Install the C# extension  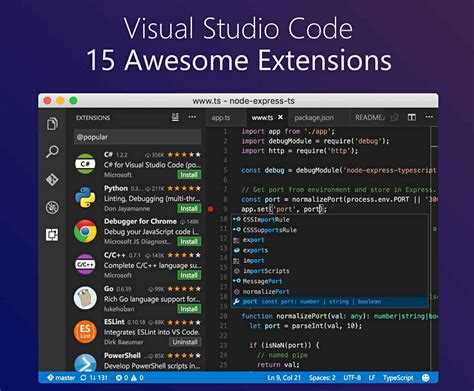coord(189,174)
